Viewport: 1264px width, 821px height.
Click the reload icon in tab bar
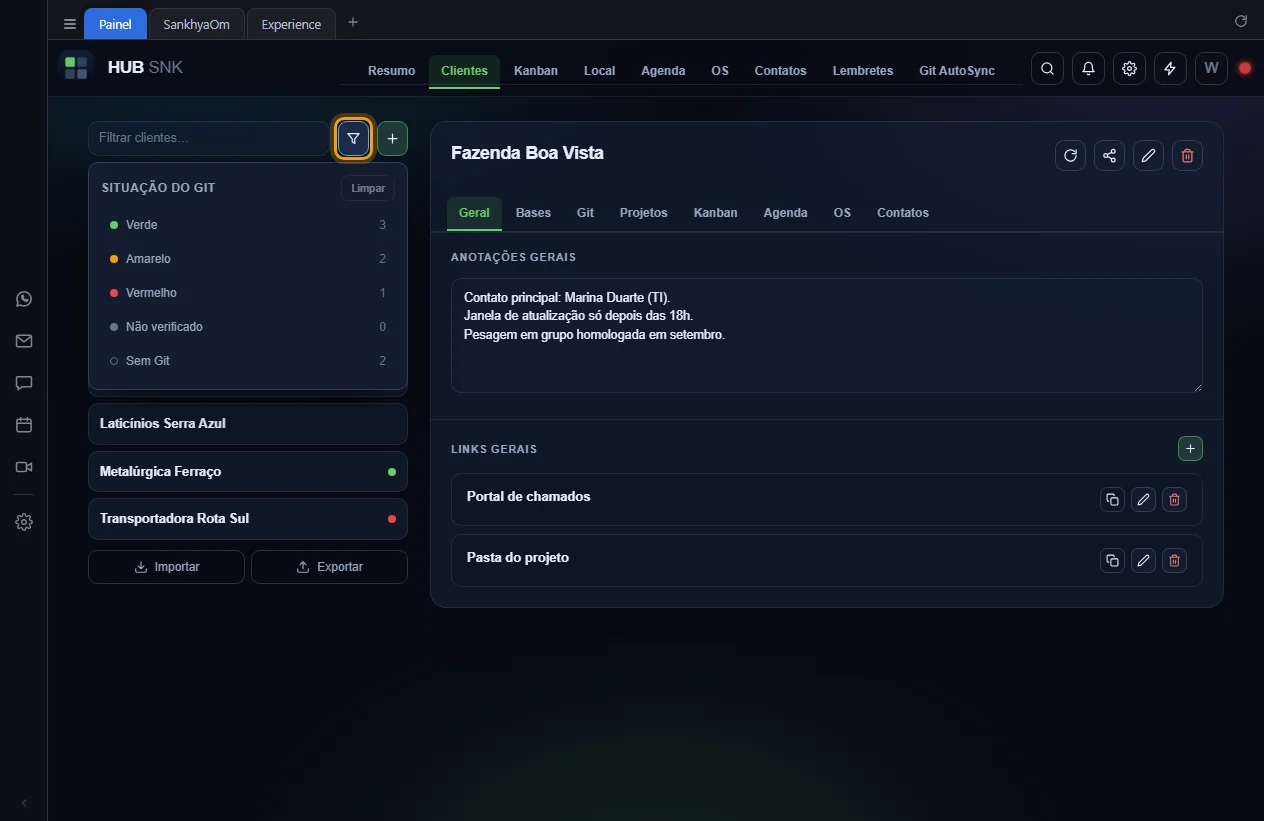point(1241,21)
